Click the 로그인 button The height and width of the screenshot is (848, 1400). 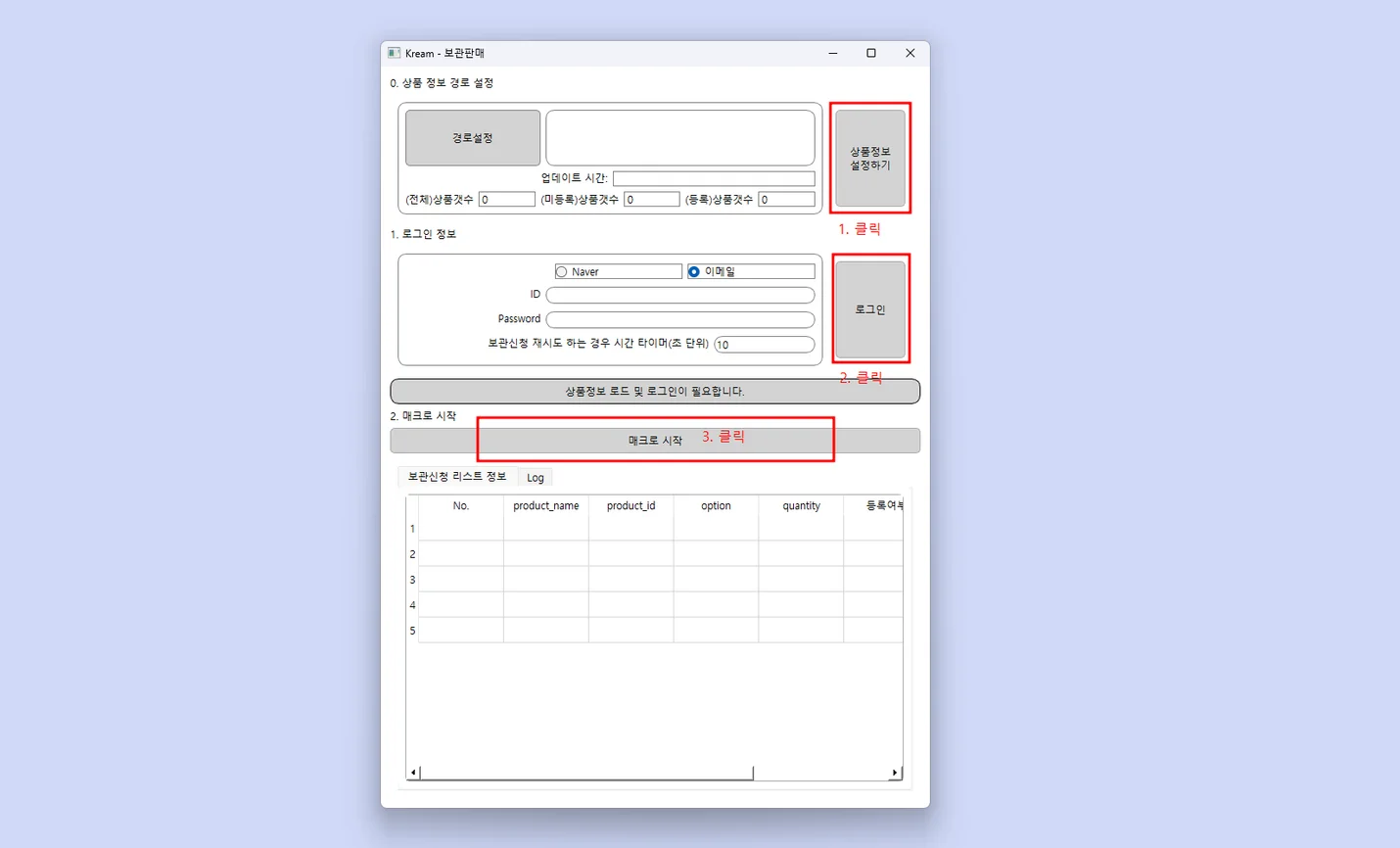[x=870, y=309]
